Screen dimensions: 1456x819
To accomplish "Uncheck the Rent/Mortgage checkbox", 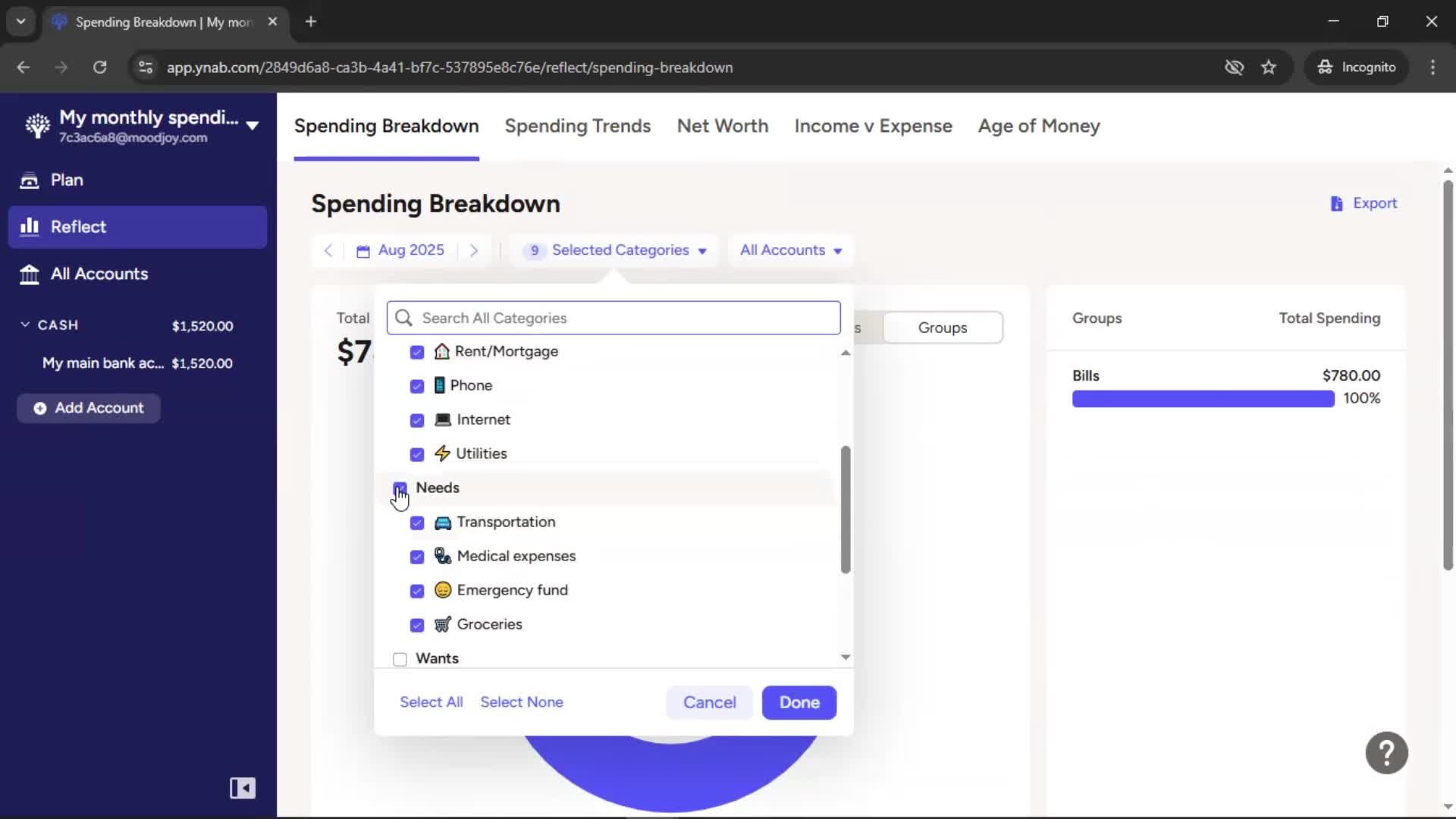I will pyautogui.click(x=417, y=352).
